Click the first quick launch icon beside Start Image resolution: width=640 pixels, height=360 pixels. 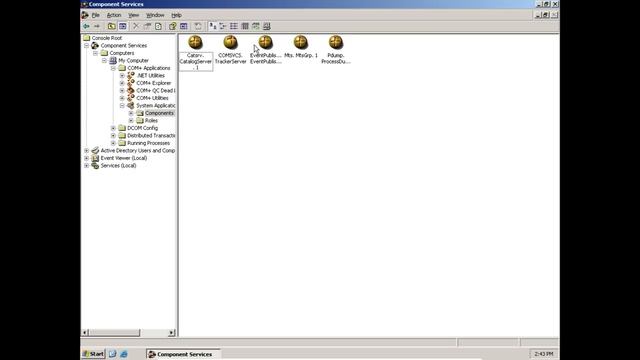[113, 354]
